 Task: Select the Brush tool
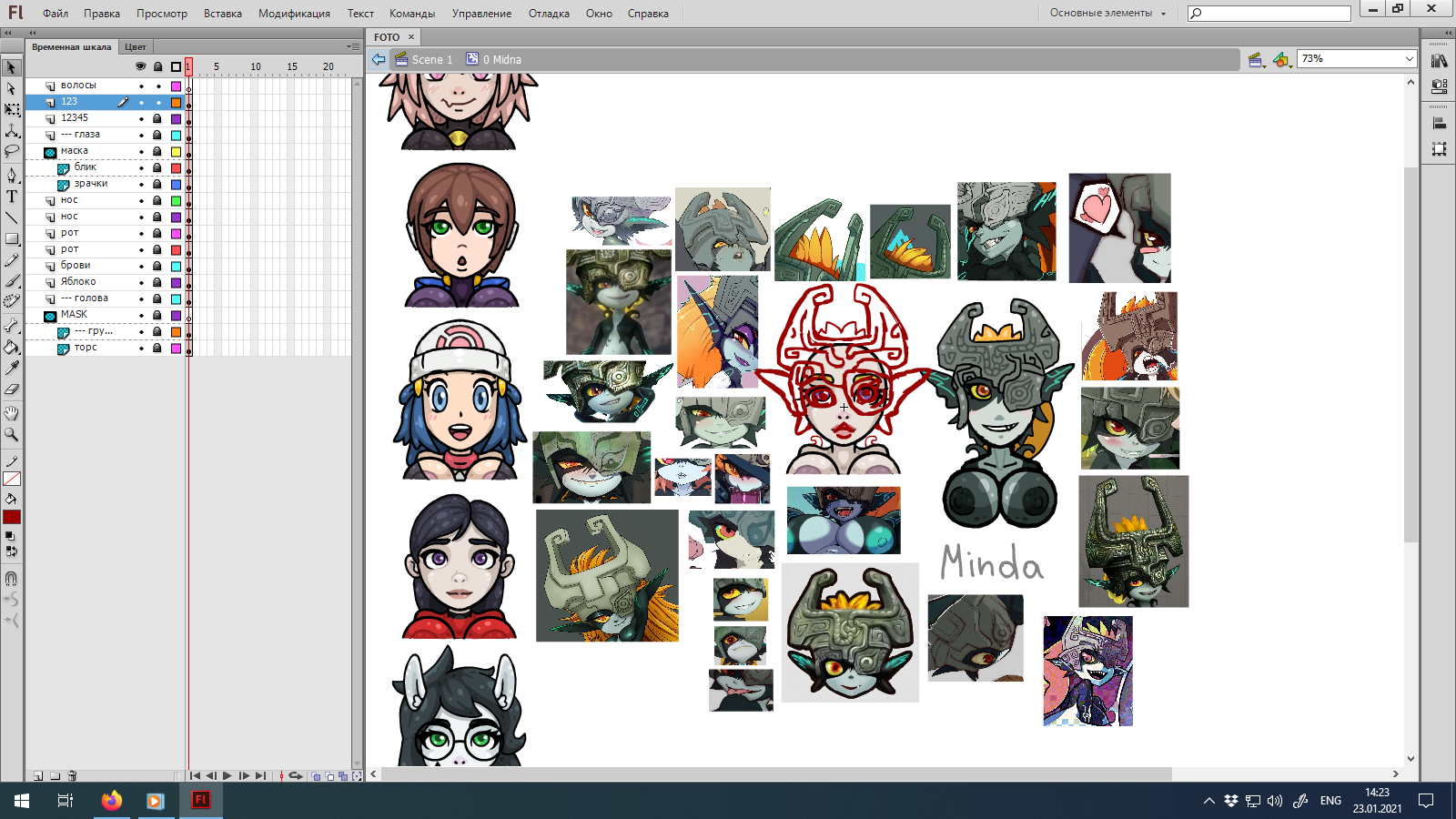(11, 282)
